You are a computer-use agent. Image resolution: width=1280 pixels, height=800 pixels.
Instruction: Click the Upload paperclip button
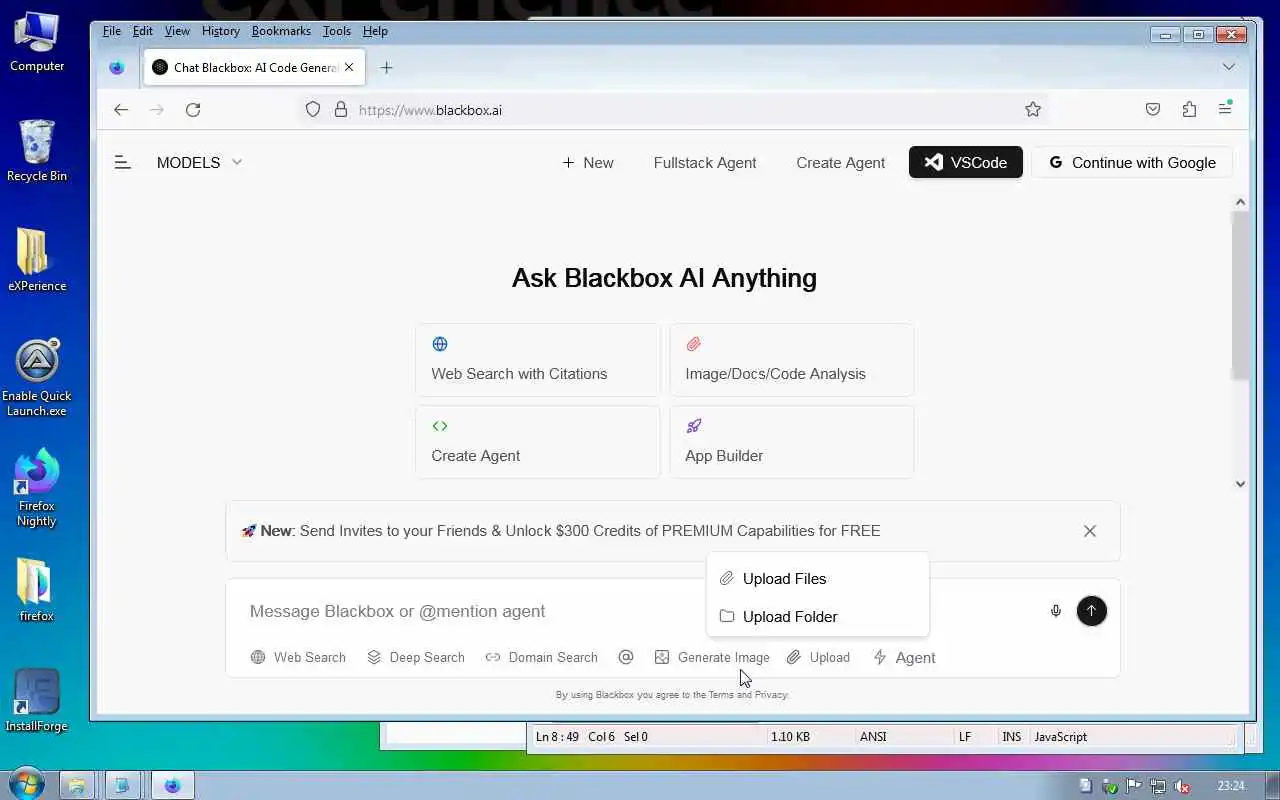click(x=818, y=657)
